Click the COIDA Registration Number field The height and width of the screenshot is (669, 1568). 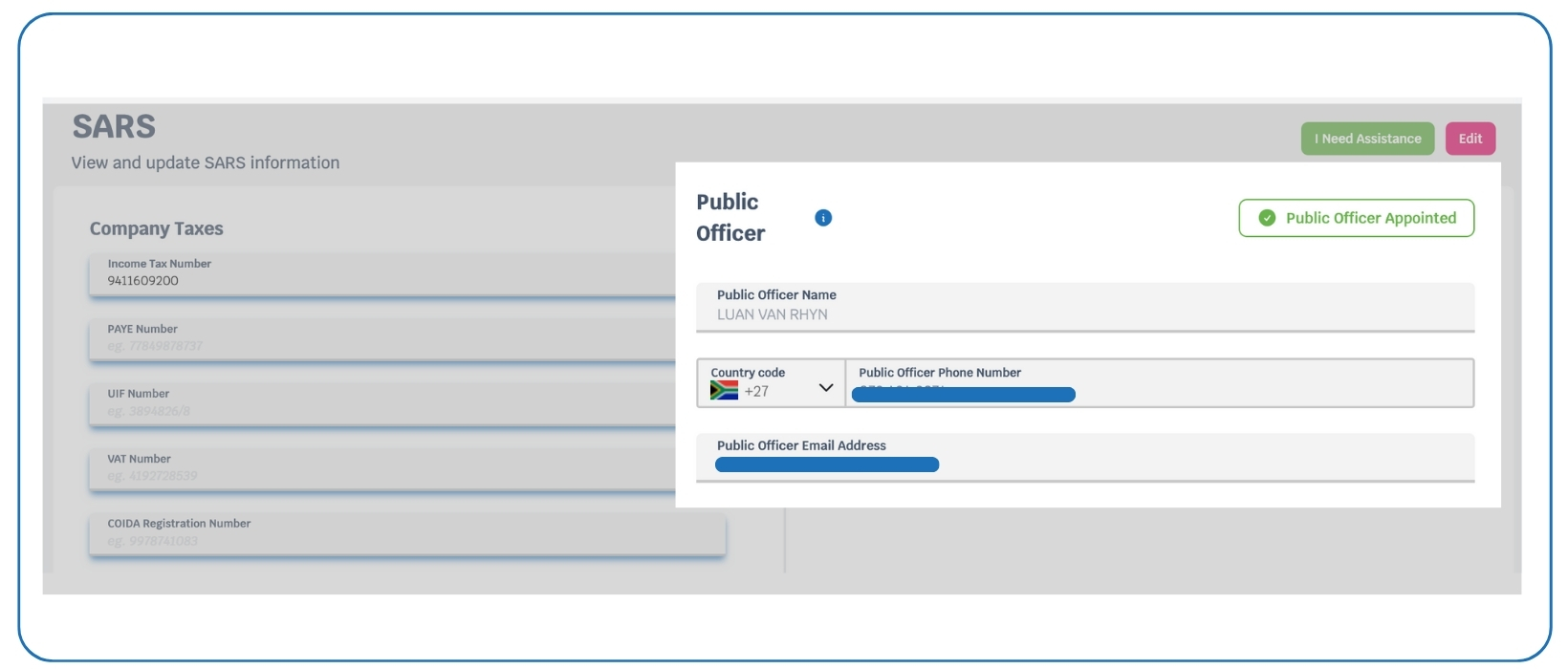[407, 534]
